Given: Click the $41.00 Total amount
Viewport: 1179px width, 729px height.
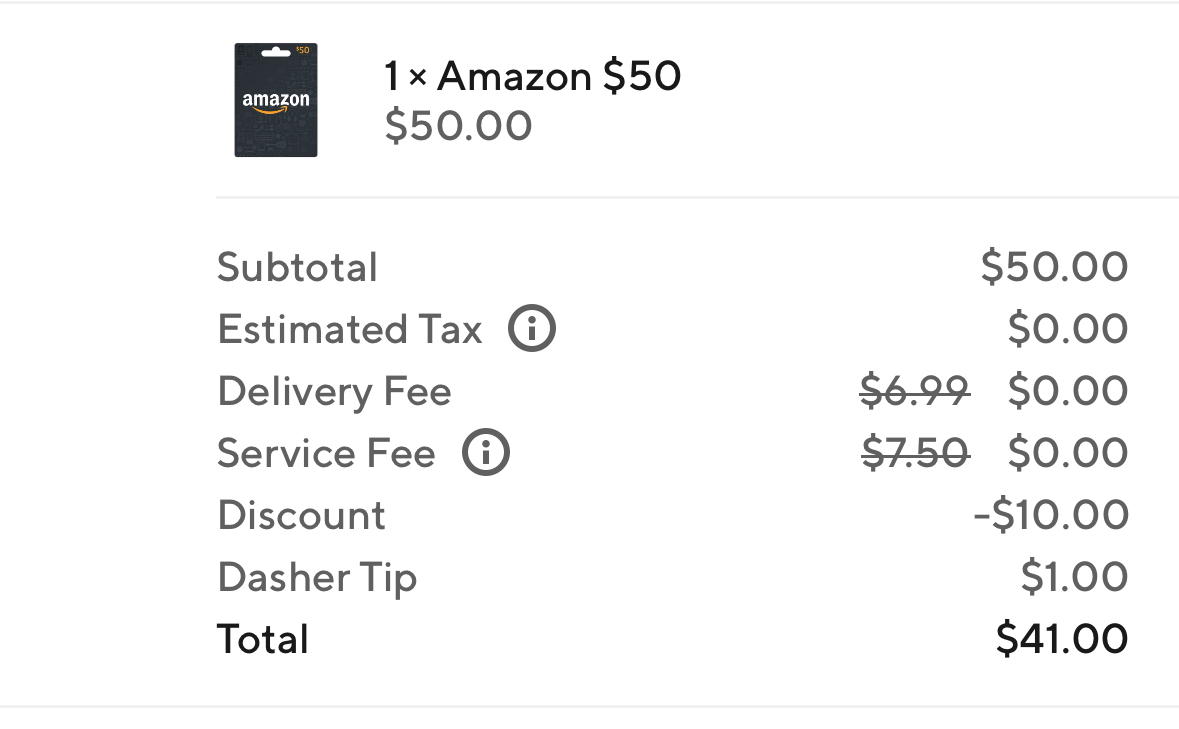Looking at the screenshot, I should [x=1062, y=639].
